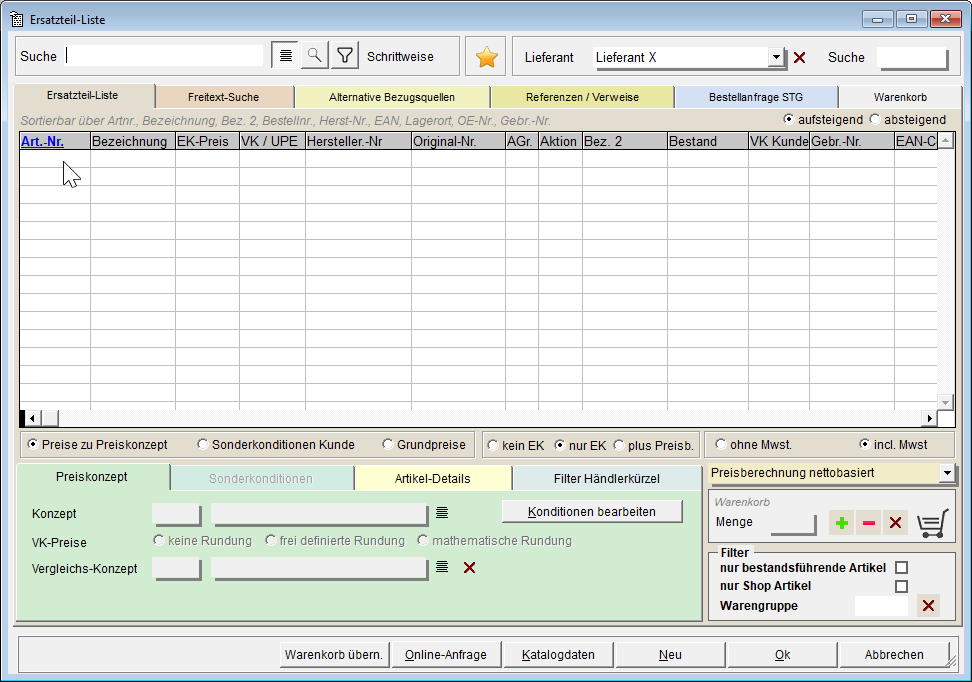The image size is (972, 682).
Task: Open the Preisberechnung nettobasiert dropdown
Action: click(947, 473)
